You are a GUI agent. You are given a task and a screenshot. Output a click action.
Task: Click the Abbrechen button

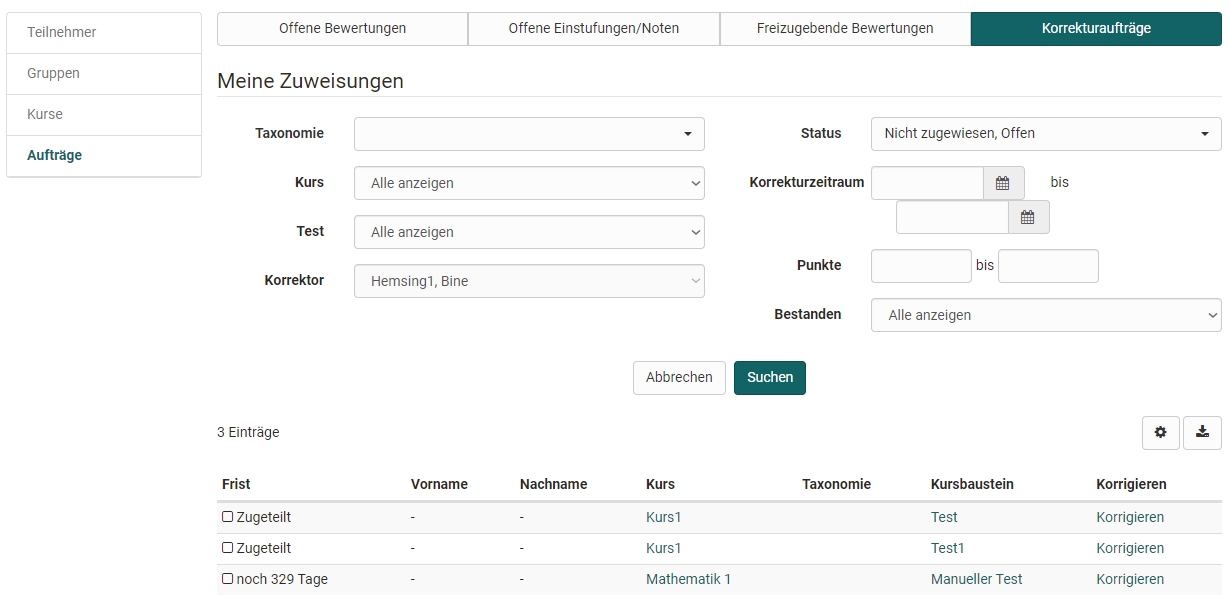pos(679,377)
